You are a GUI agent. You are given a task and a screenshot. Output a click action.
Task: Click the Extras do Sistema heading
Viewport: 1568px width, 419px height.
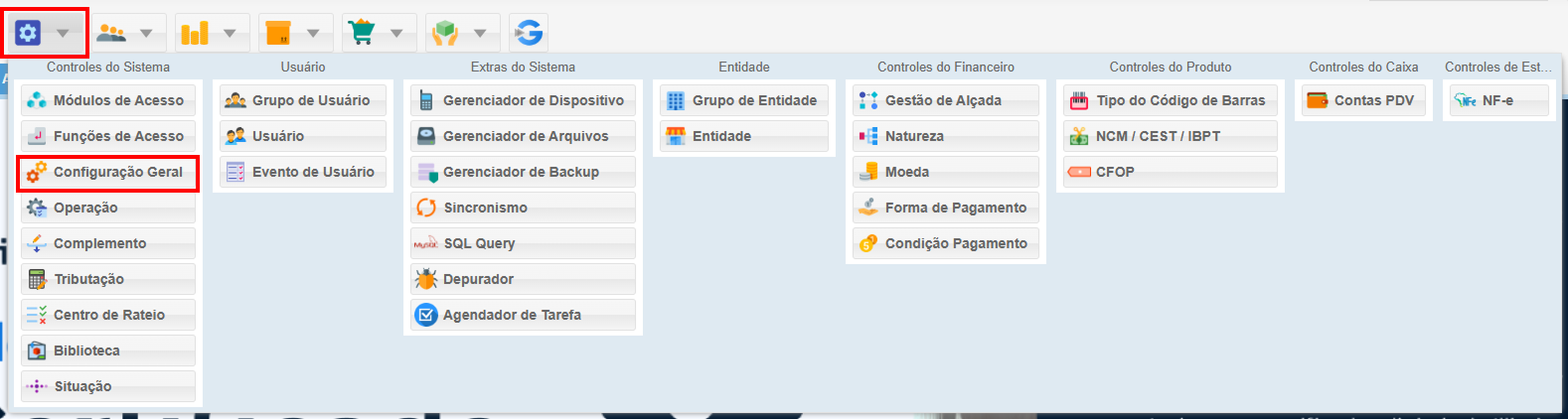[523, 67]
